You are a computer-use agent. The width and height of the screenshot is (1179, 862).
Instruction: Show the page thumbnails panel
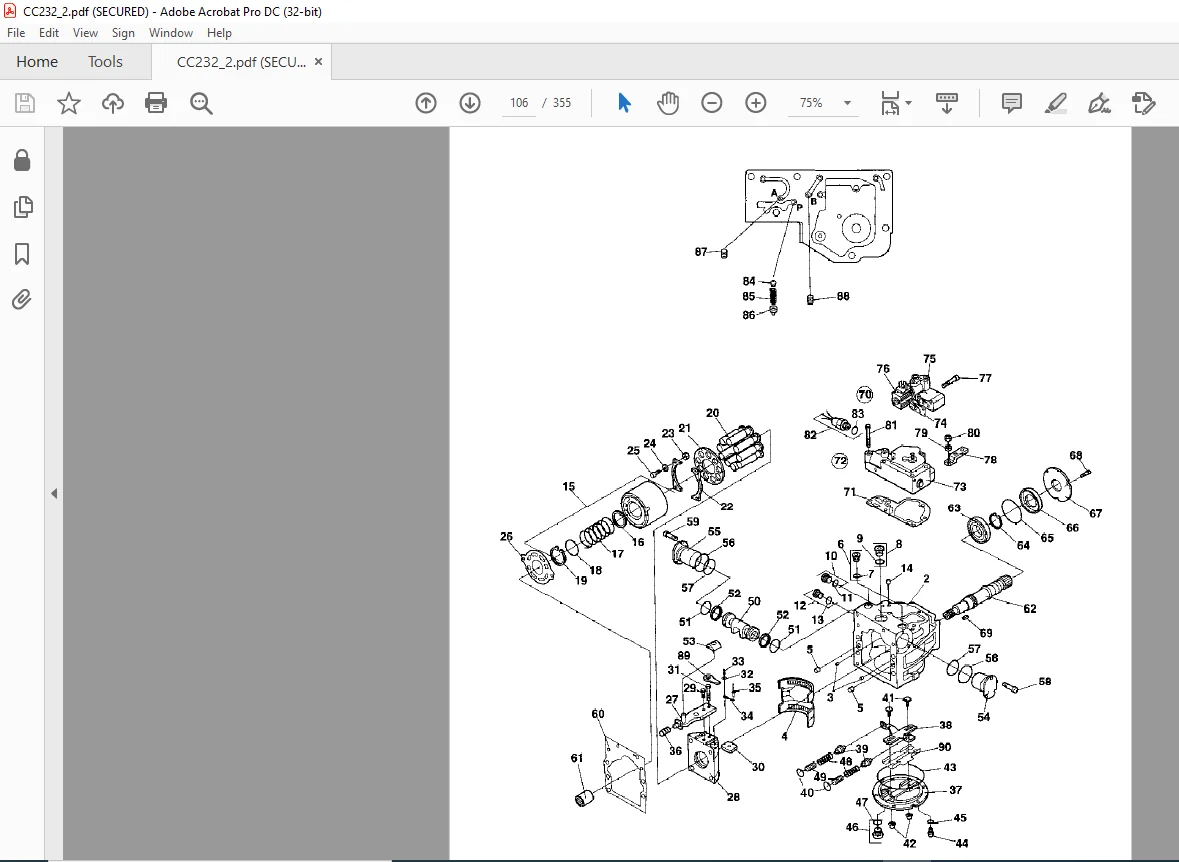(x=23, y=207)
